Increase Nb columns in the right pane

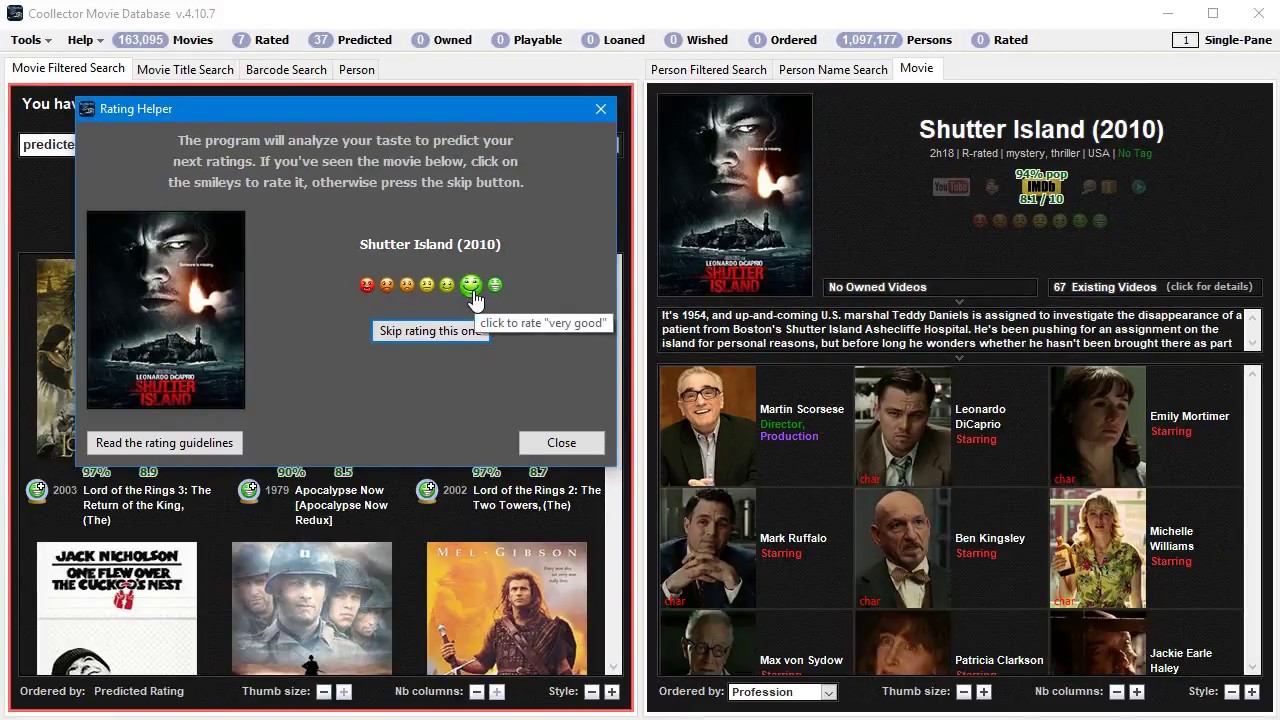pyautogui.click(x=1137, y=692)
